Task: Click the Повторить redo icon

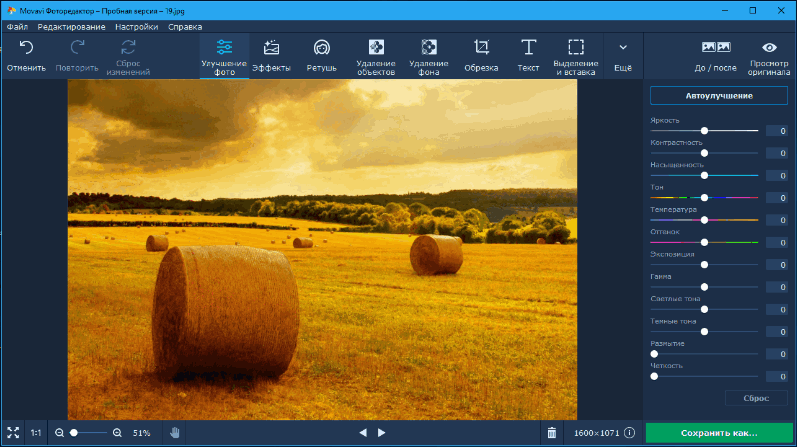Action: [77, 48]
